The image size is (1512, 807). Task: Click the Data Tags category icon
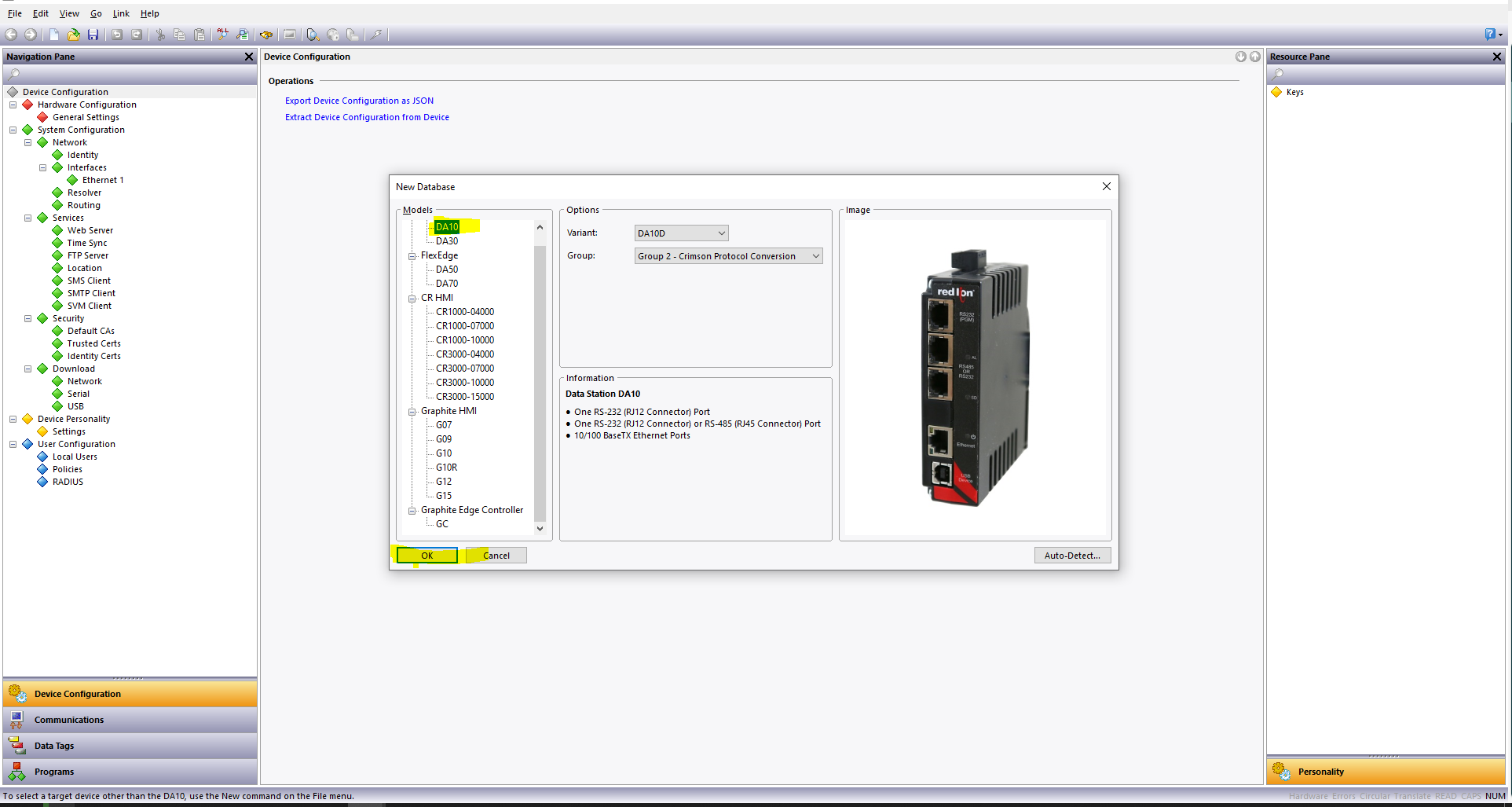click(x=16, y=746)
